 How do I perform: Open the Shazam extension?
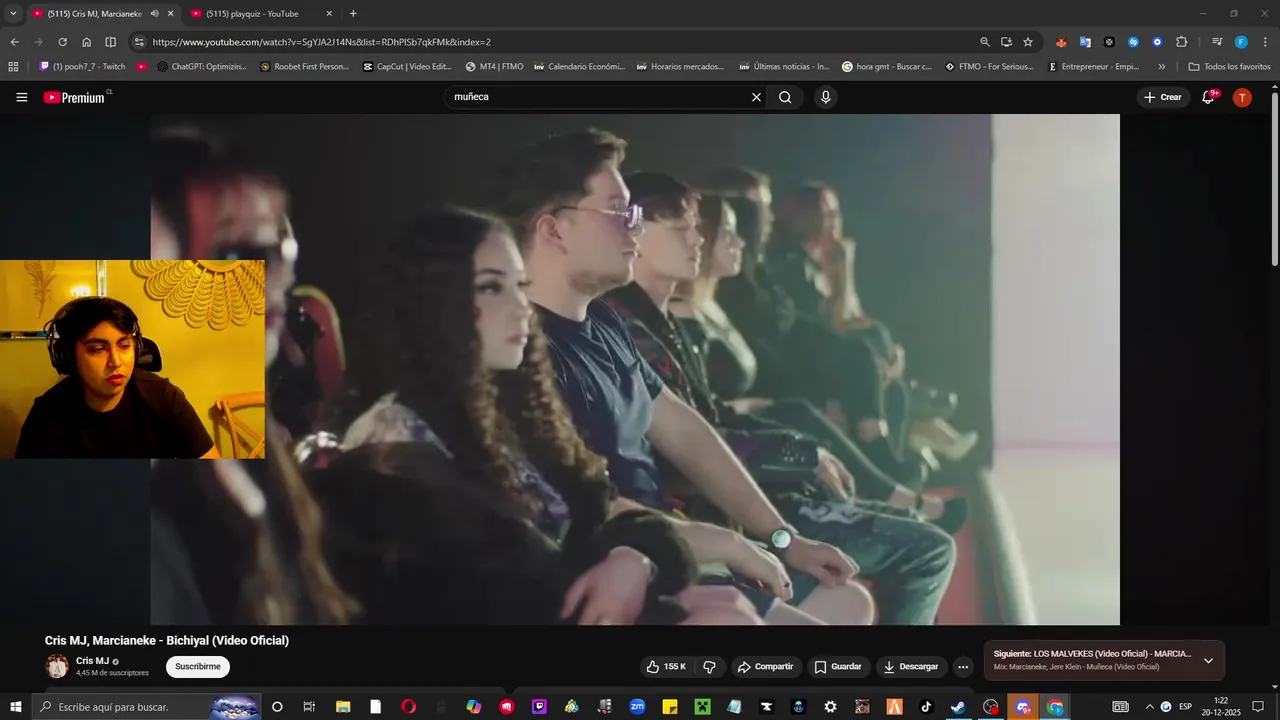coord(1133,42)
